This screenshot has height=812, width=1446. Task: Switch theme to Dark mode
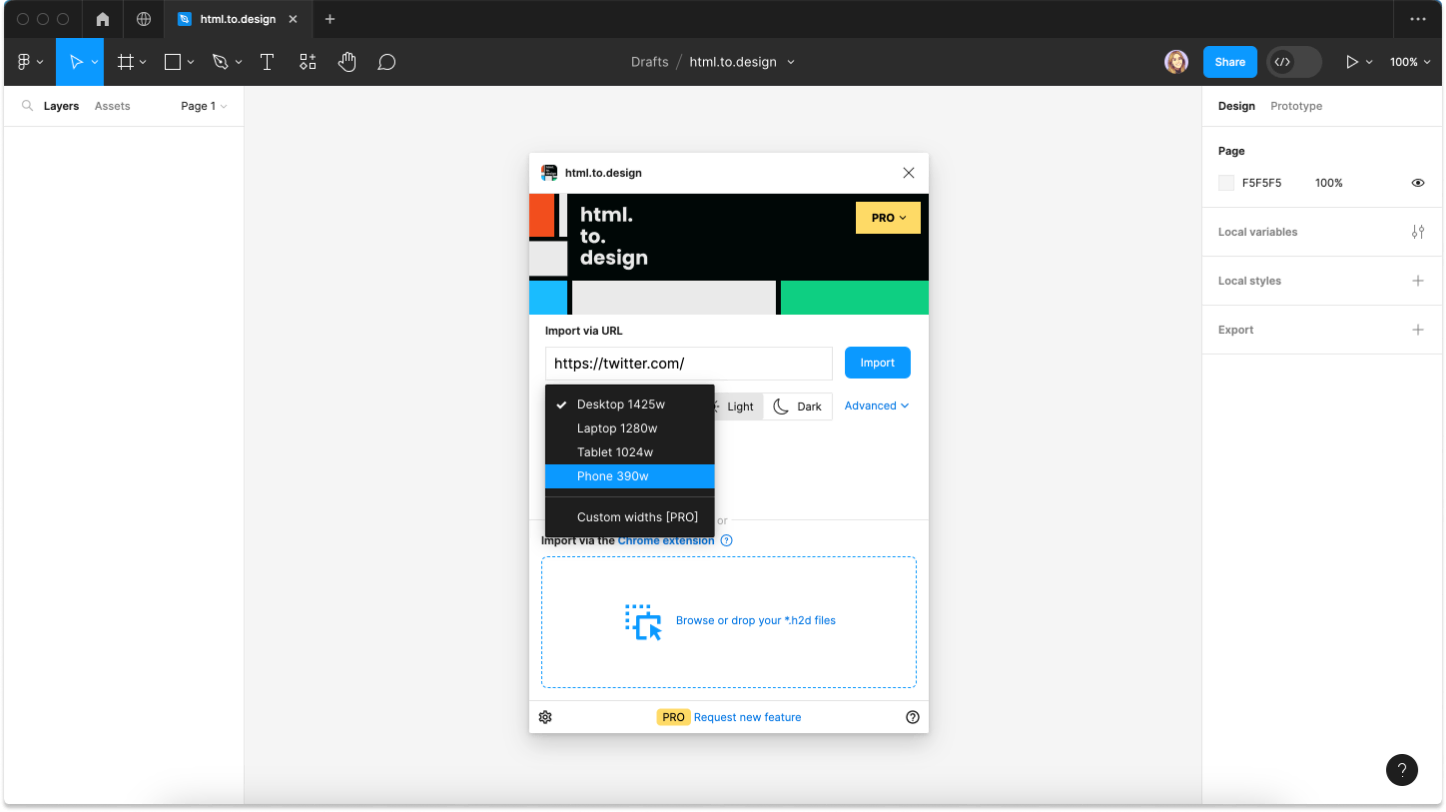(798, 406)
